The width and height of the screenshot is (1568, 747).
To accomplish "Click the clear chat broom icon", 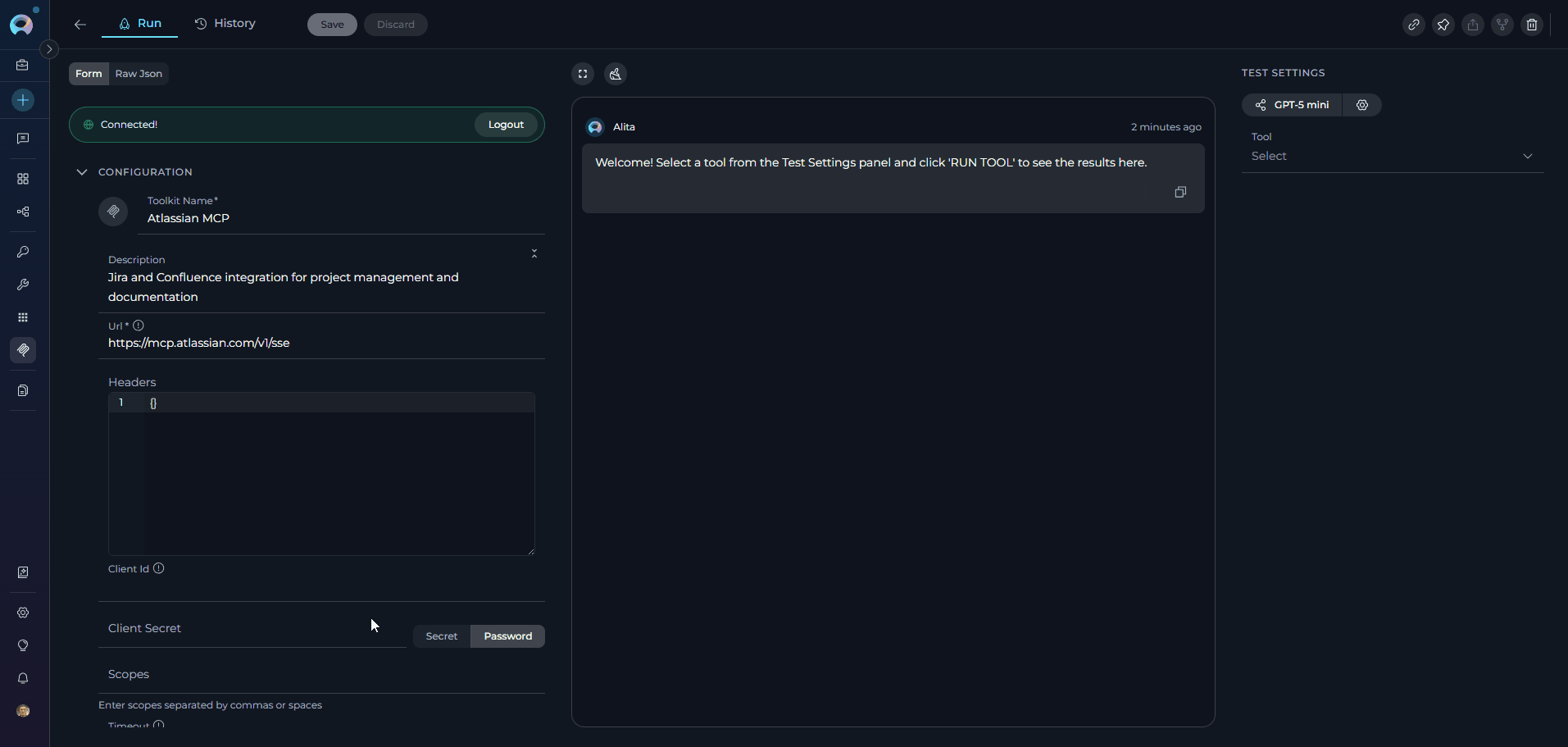I will pyautogui.click(x=616, y=74).
